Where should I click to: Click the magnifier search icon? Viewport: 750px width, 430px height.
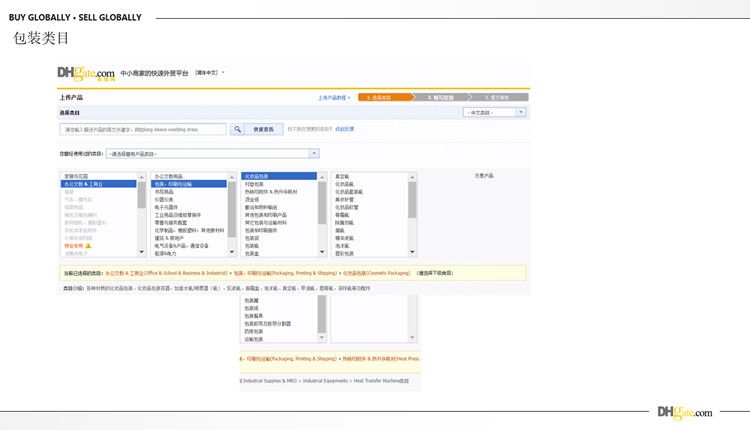point(237,129)
